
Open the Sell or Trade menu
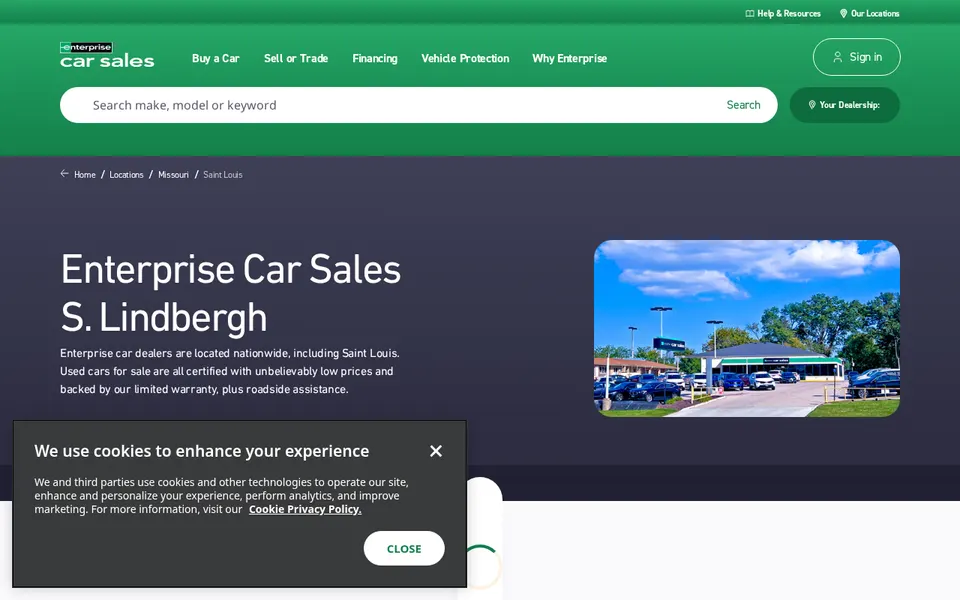pyautogui.click(x=296, y=58)
